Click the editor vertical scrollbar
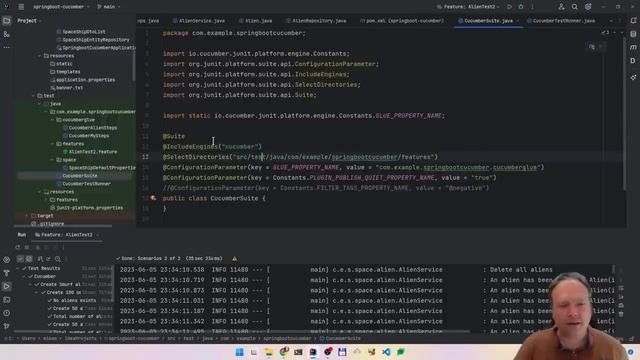640x360 pixels. pos(624,114)
